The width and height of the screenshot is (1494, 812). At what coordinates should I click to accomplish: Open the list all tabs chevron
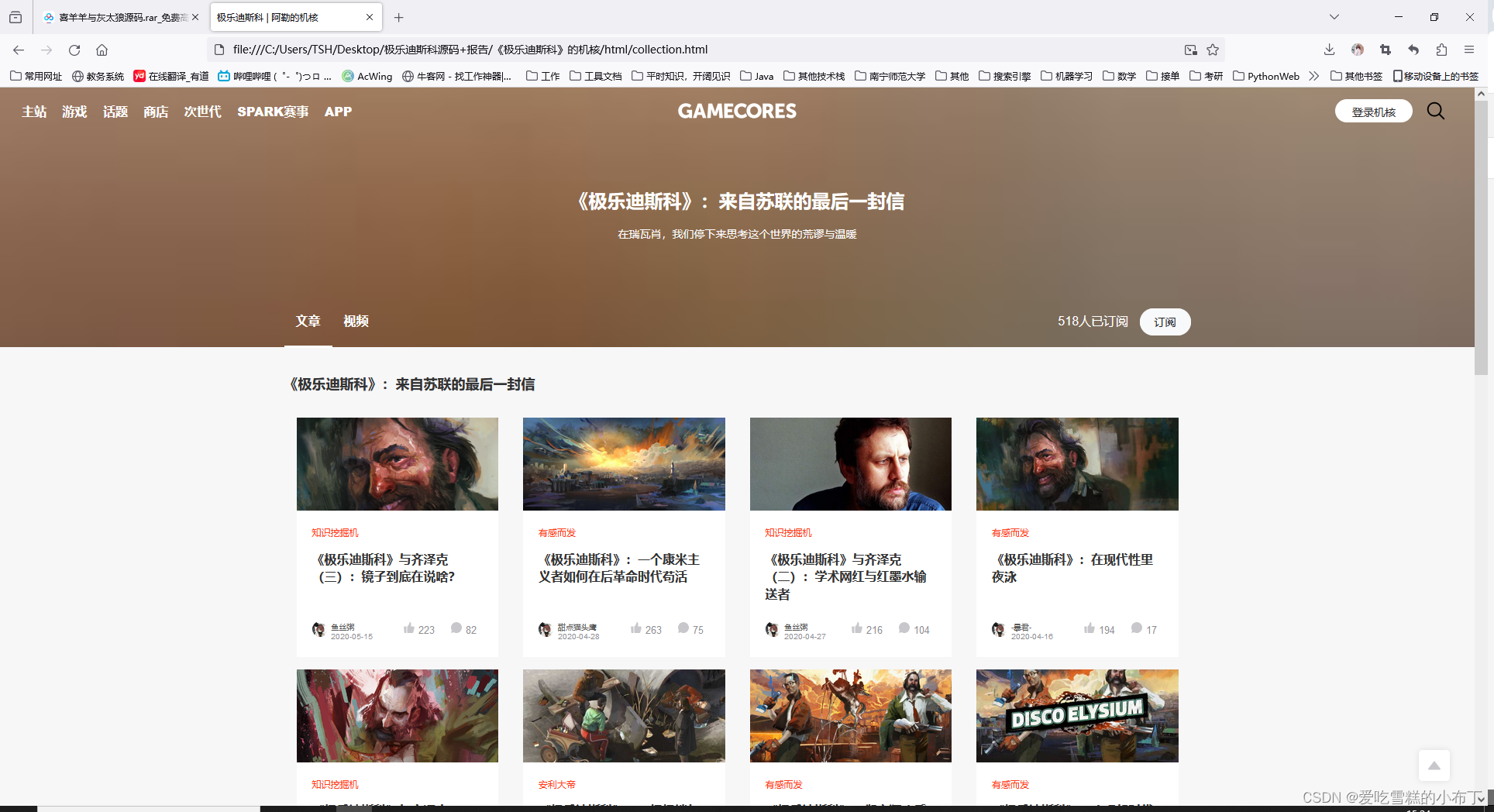point(1334,17)
